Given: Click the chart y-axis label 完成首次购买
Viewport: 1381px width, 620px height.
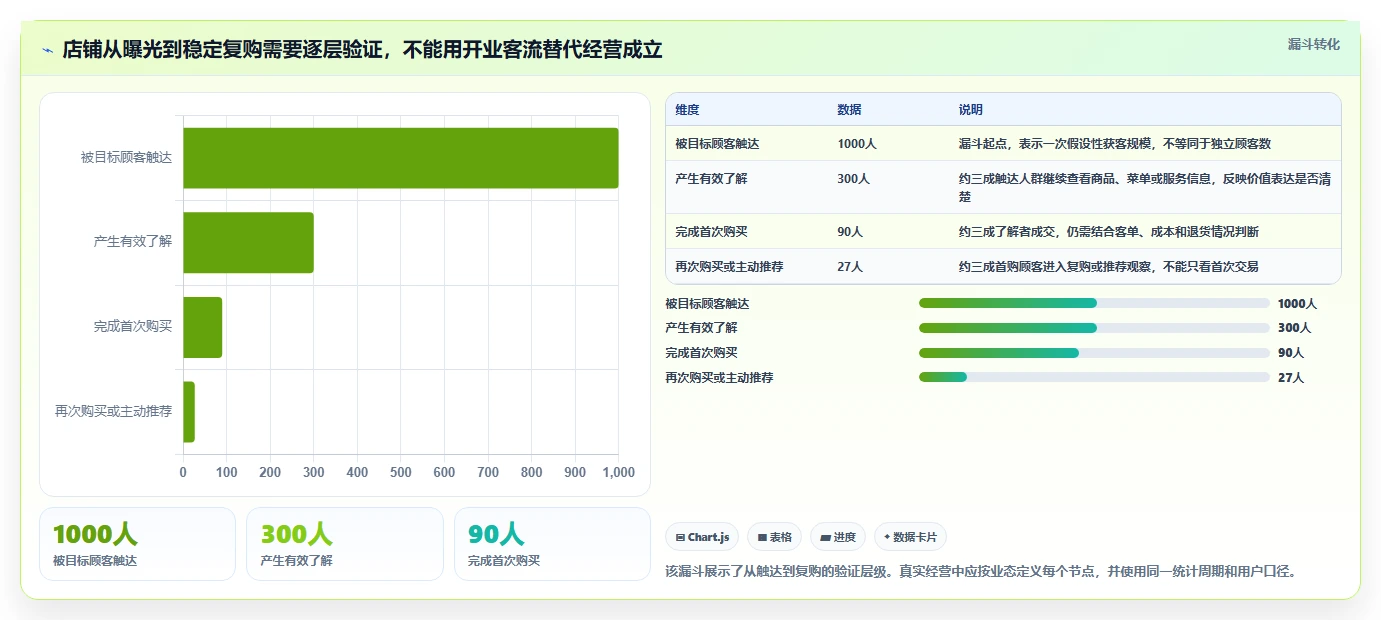Looking at the screenshot, I should tap(132, 327).
